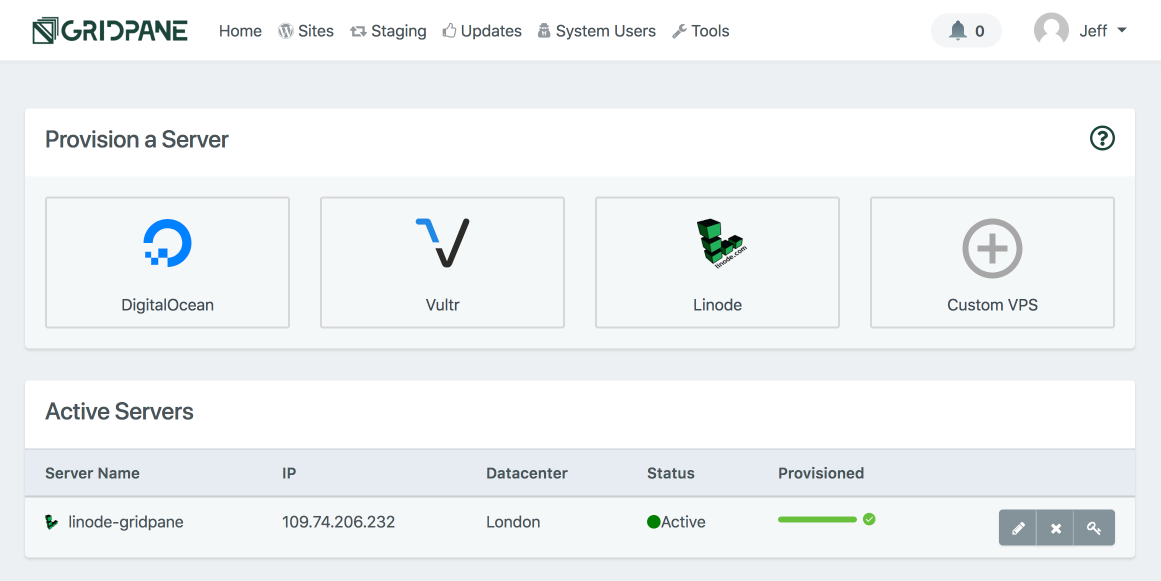The width and height of the screenshot is (1161, 581).
Task: Select the linode-gridpane server name
Action: coord(126,522)
